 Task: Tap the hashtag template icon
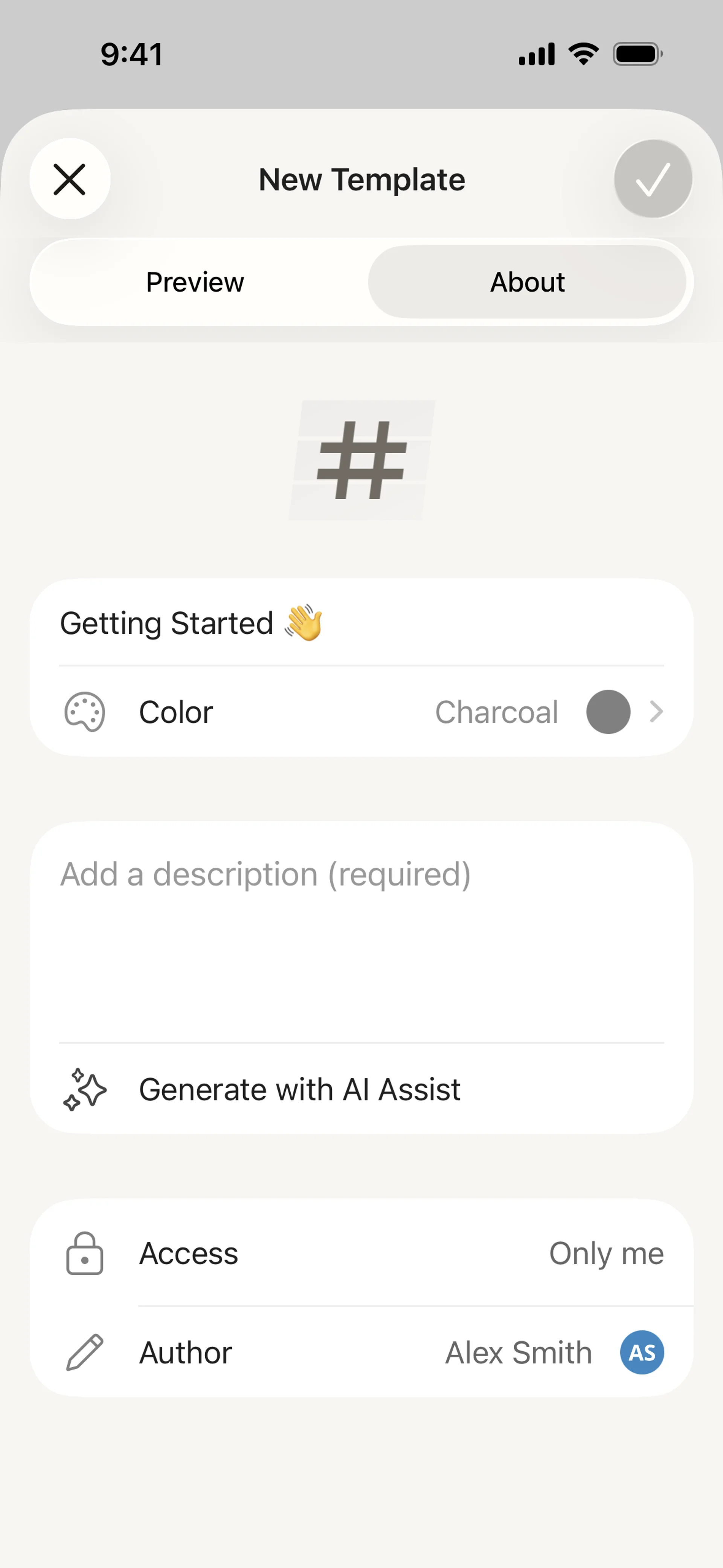362,460
